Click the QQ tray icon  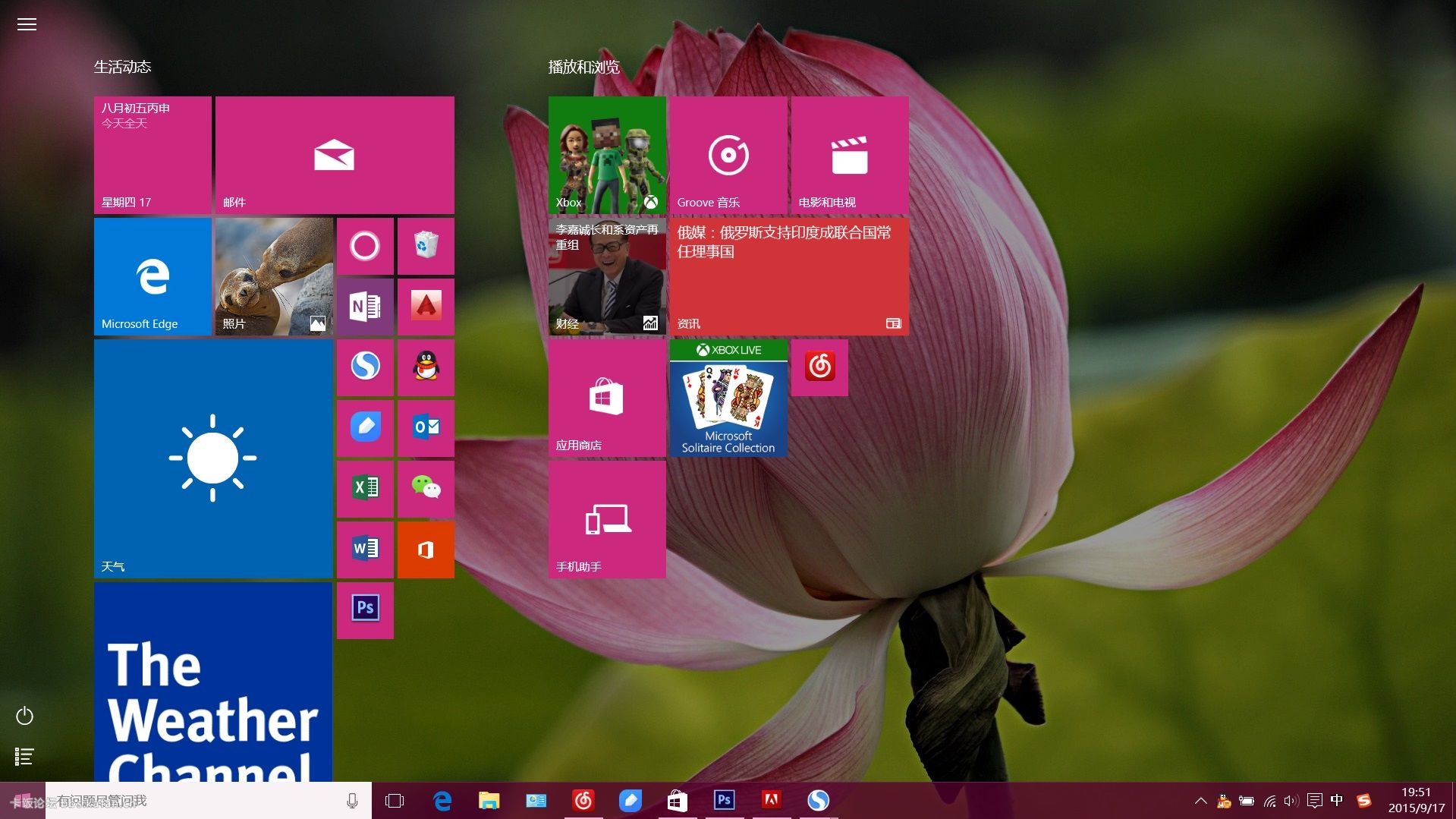click(1223, 801)
